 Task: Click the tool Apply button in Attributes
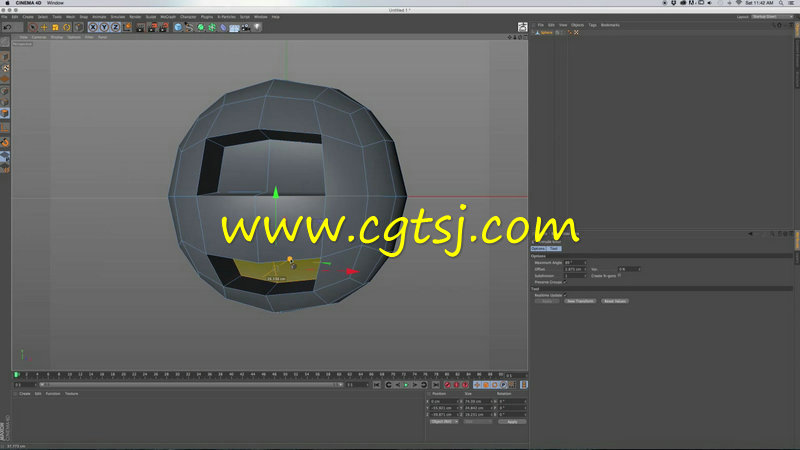(x=546, y=302)
